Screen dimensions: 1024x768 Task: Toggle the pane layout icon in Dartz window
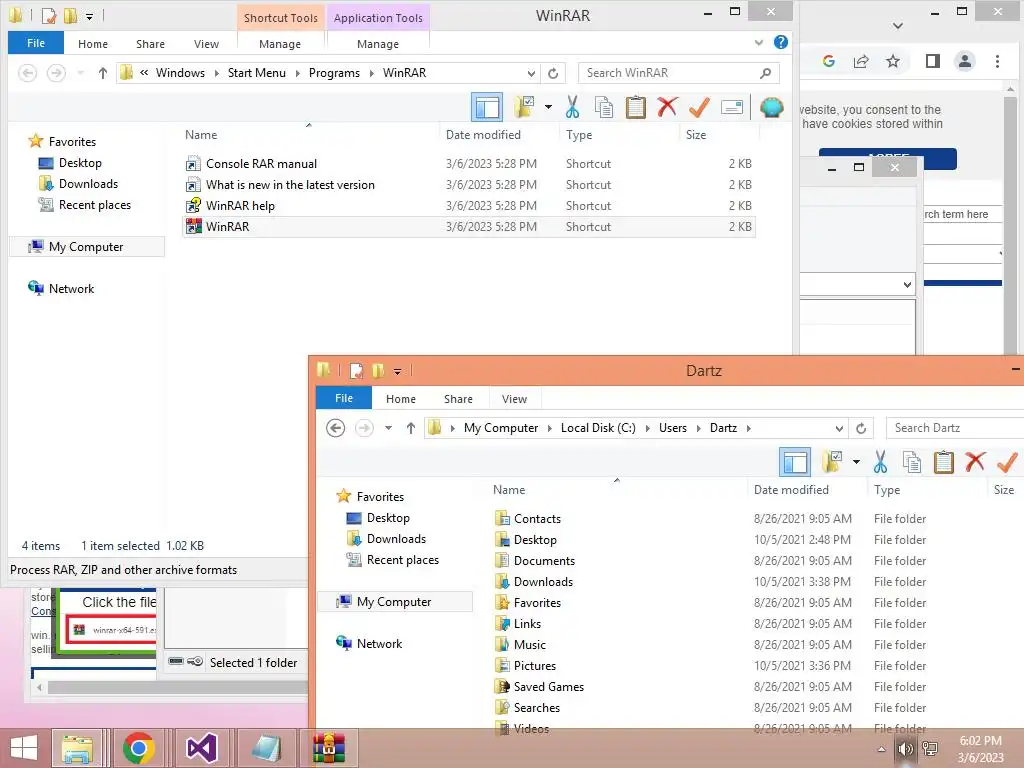795,462
